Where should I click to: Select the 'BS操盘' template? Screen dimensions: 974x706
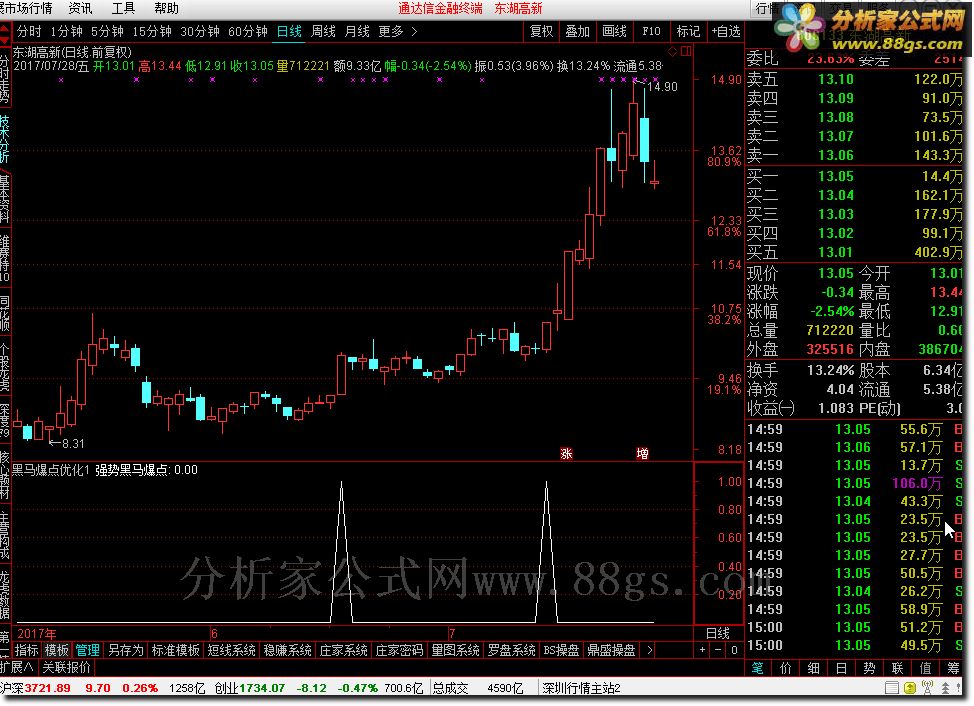click(x=562, y=650)
